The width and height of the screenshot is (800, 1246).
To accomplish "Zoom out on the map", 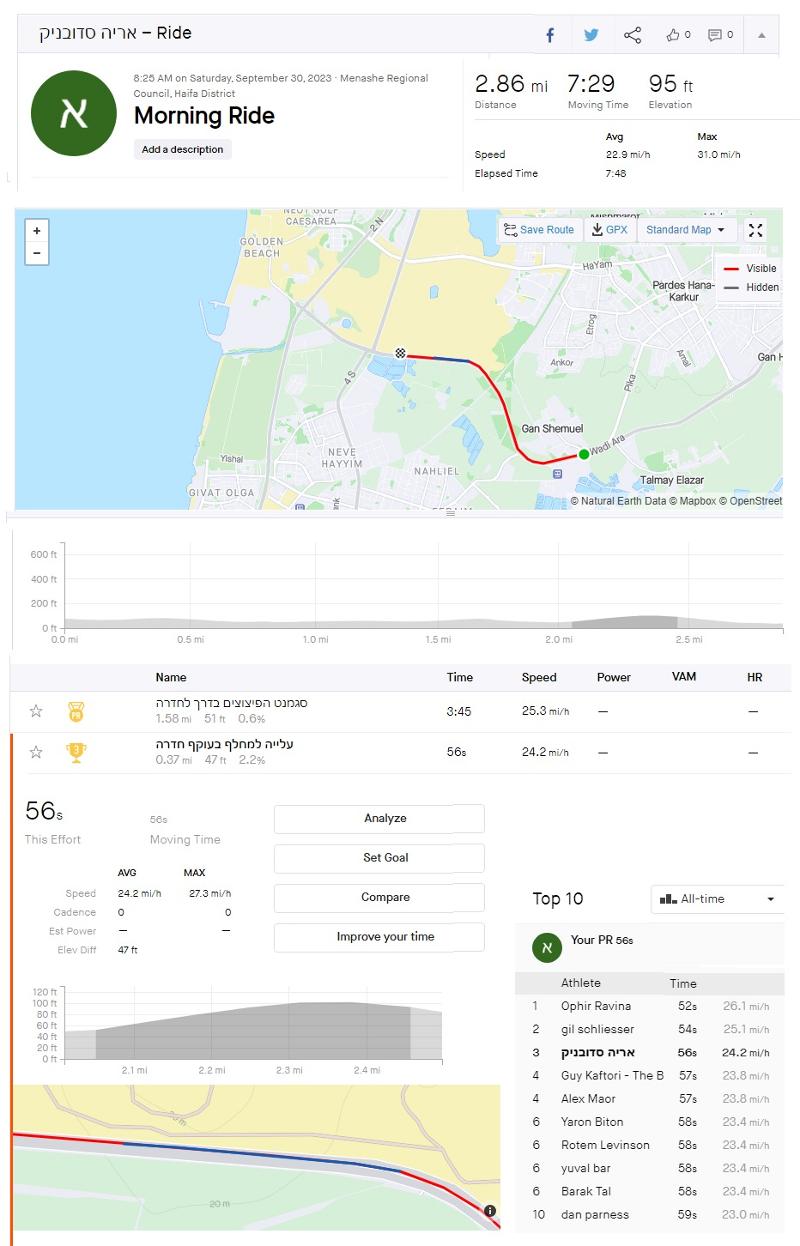I will point(37,253).
